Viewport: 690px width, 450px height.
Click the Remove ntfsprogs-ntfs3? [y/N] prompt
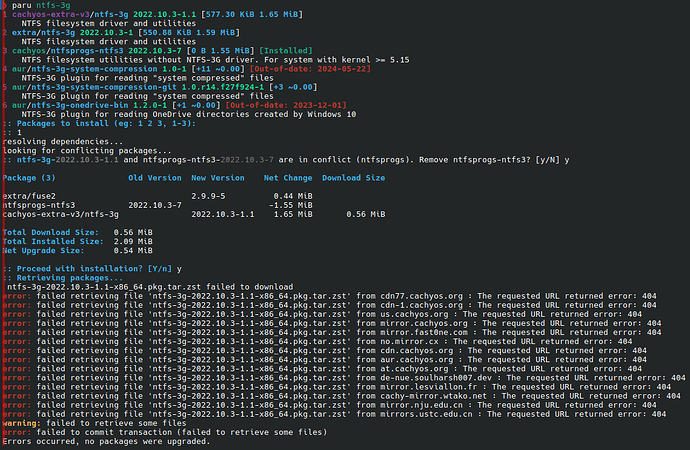click(x=489, y=160)
